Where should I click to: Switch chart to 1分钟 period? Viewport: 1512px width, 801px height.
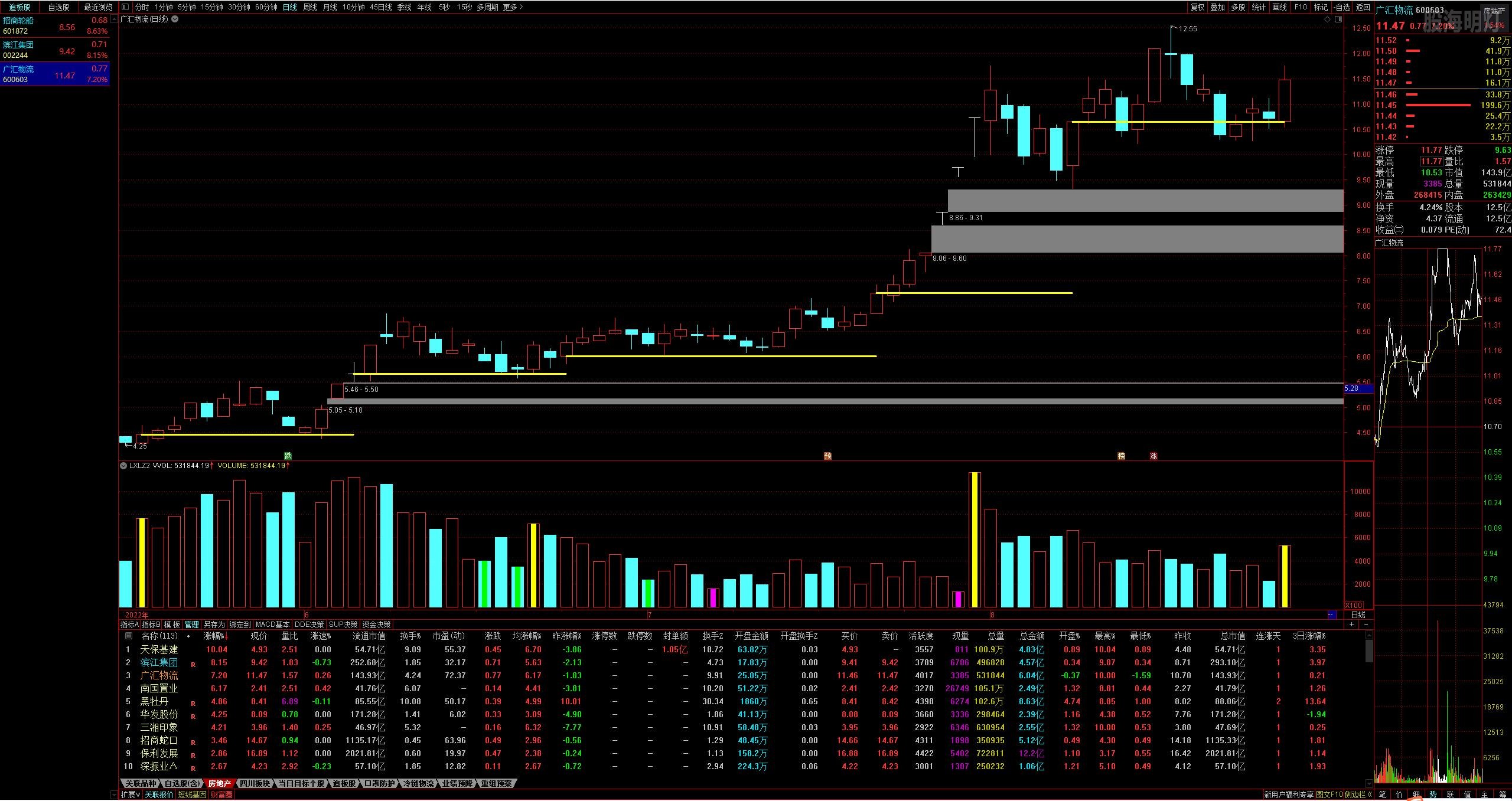pyautogui.click(x=164, y=7)
